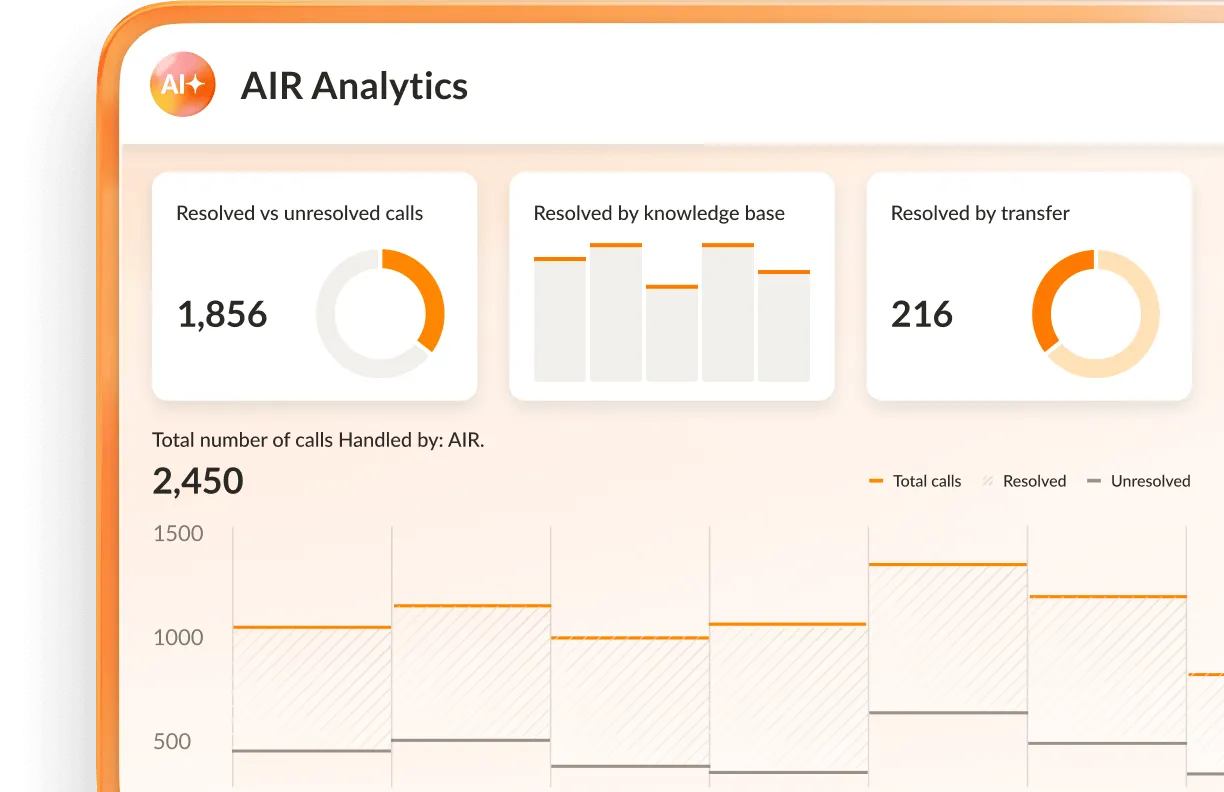Click the 1,856 resolved calls value
The height and width of the screenshot is (792, 1224).
[x=222, y=315]
